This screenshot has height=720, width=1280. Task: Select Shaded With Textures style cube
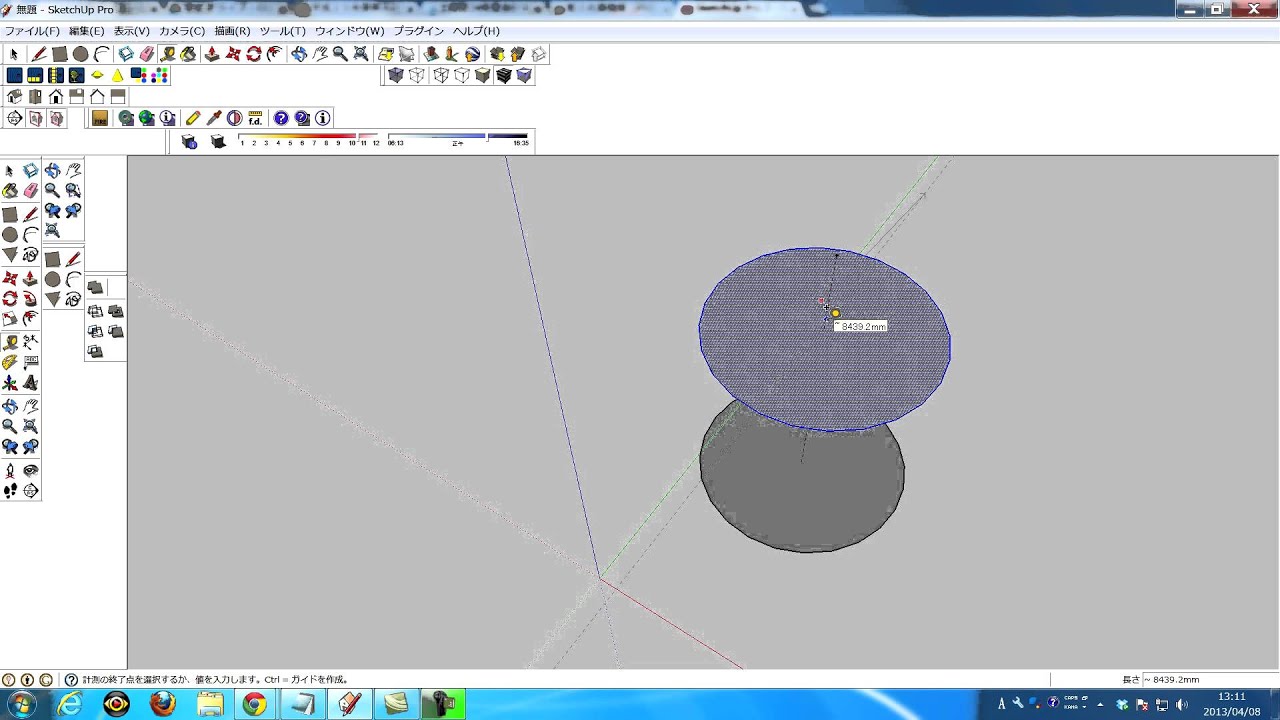(503, 76)
